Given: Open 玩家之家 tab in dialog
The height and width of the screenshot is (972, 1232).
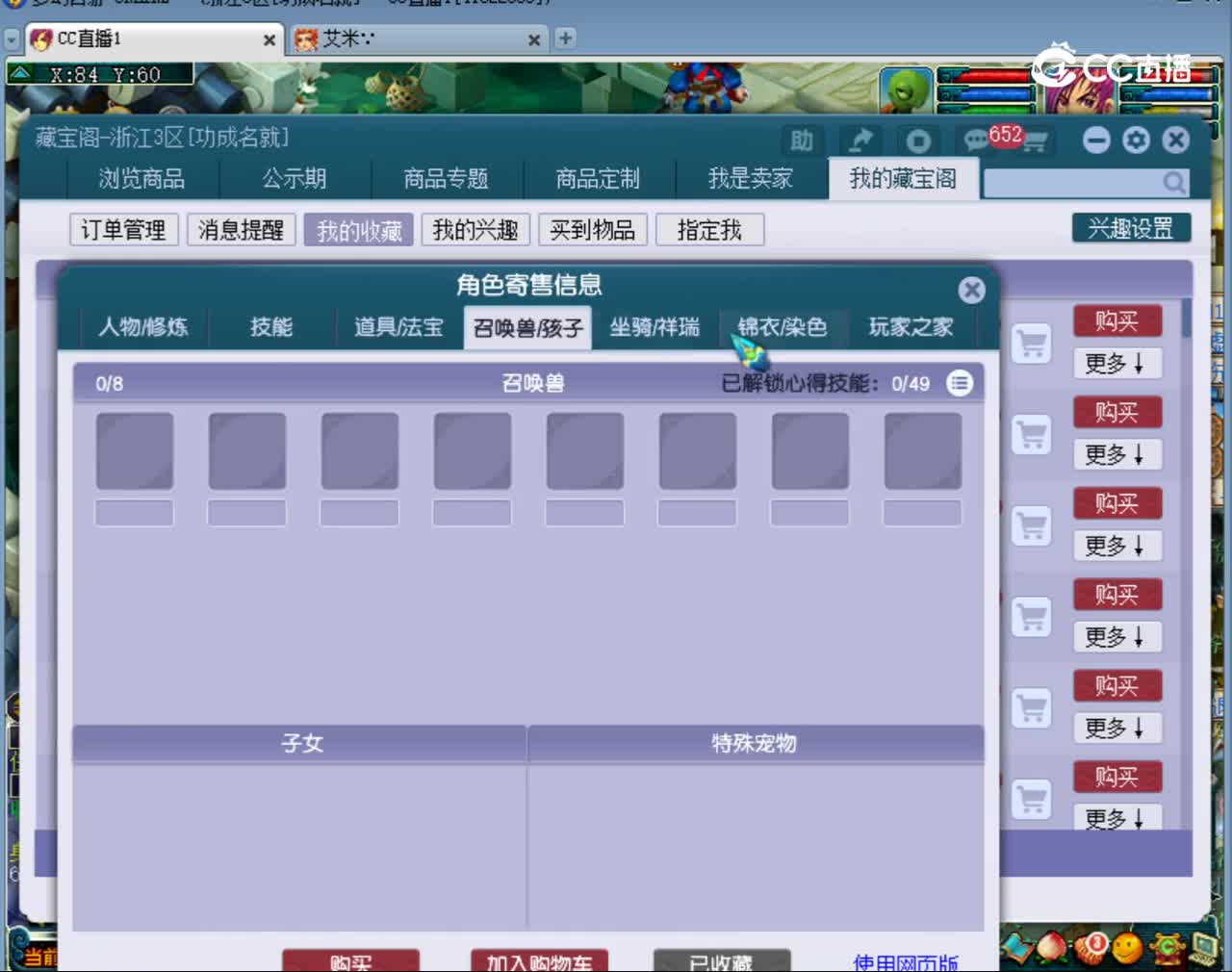Looking at the screenshot, I should click(911, 327).
